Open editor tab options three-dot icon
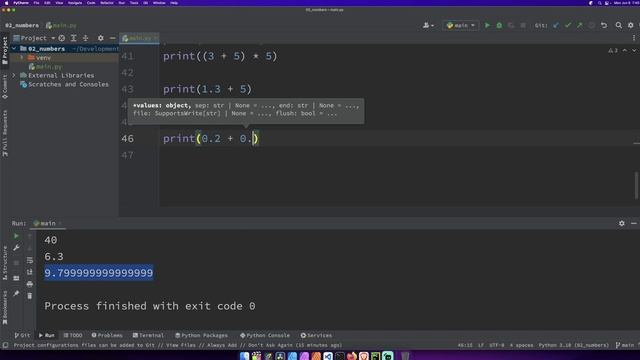Image resolution: width=640 pixels, height=360 pixels. point(634,38)
